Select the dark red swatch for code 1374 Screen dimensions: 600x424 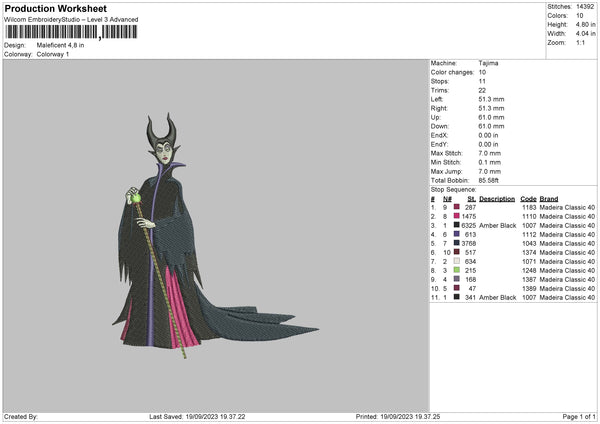(x=457, y=252)
